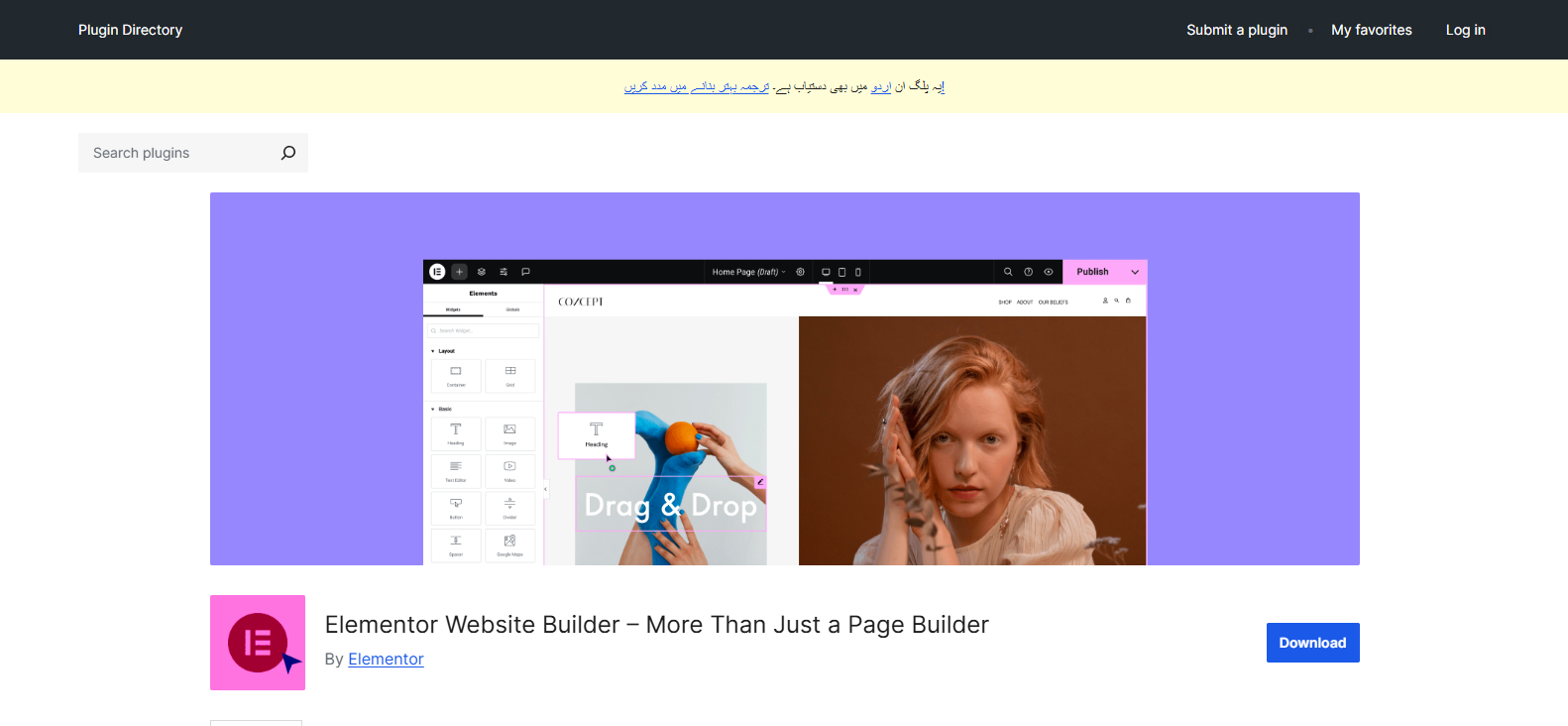Open the Home Page (Draft) dropdown
Screen dimensions: 1568x726
tap(748, 272)
